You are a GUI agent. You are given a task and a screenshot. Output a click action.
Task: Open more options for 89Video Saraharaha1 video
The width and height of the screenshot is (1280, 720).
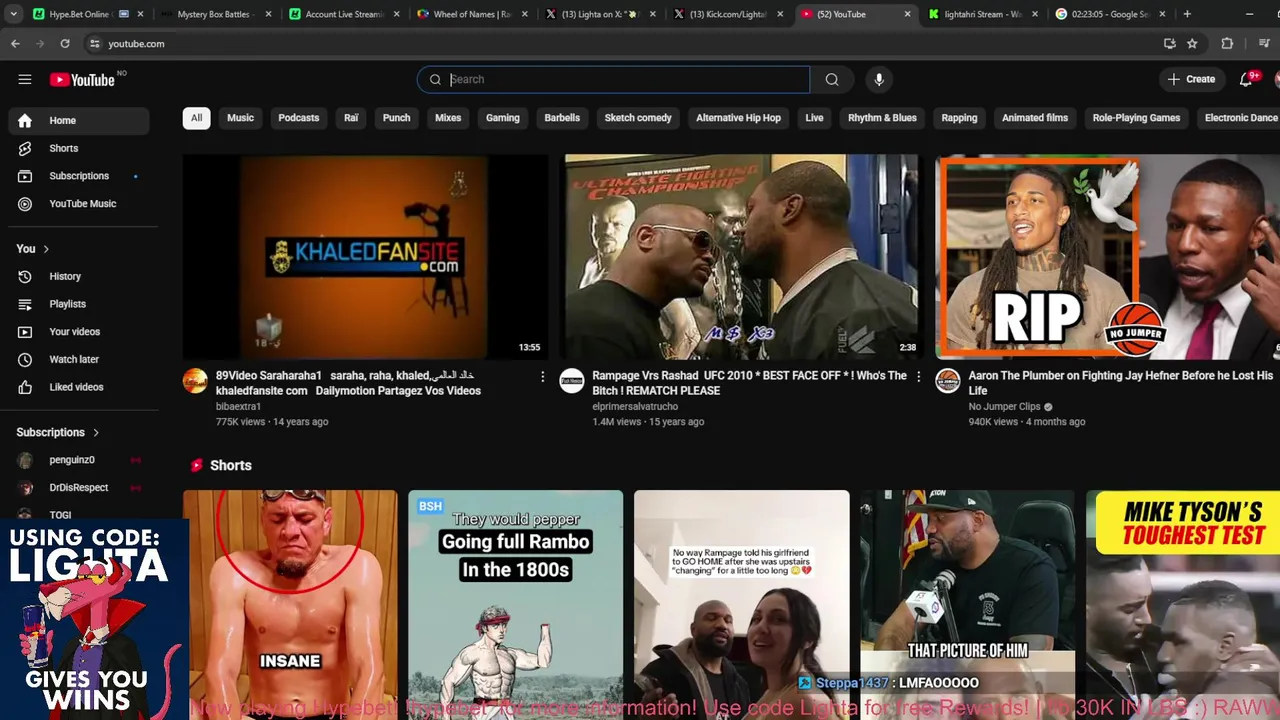click(543, 377)
